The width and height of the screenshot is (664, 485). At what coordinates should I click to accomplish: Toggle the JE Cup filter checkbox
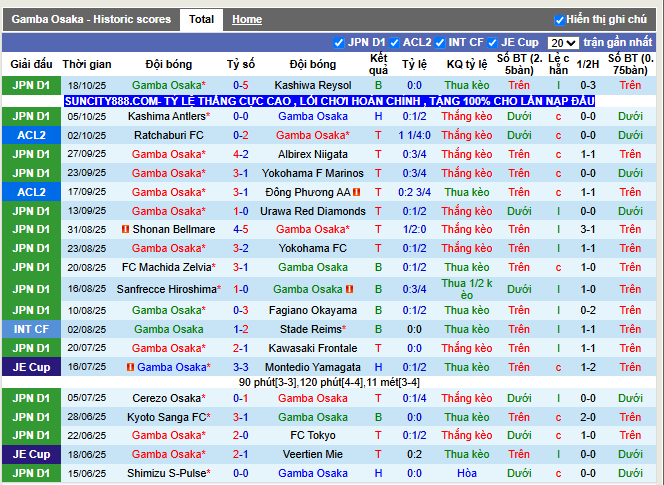pos(493,43)
